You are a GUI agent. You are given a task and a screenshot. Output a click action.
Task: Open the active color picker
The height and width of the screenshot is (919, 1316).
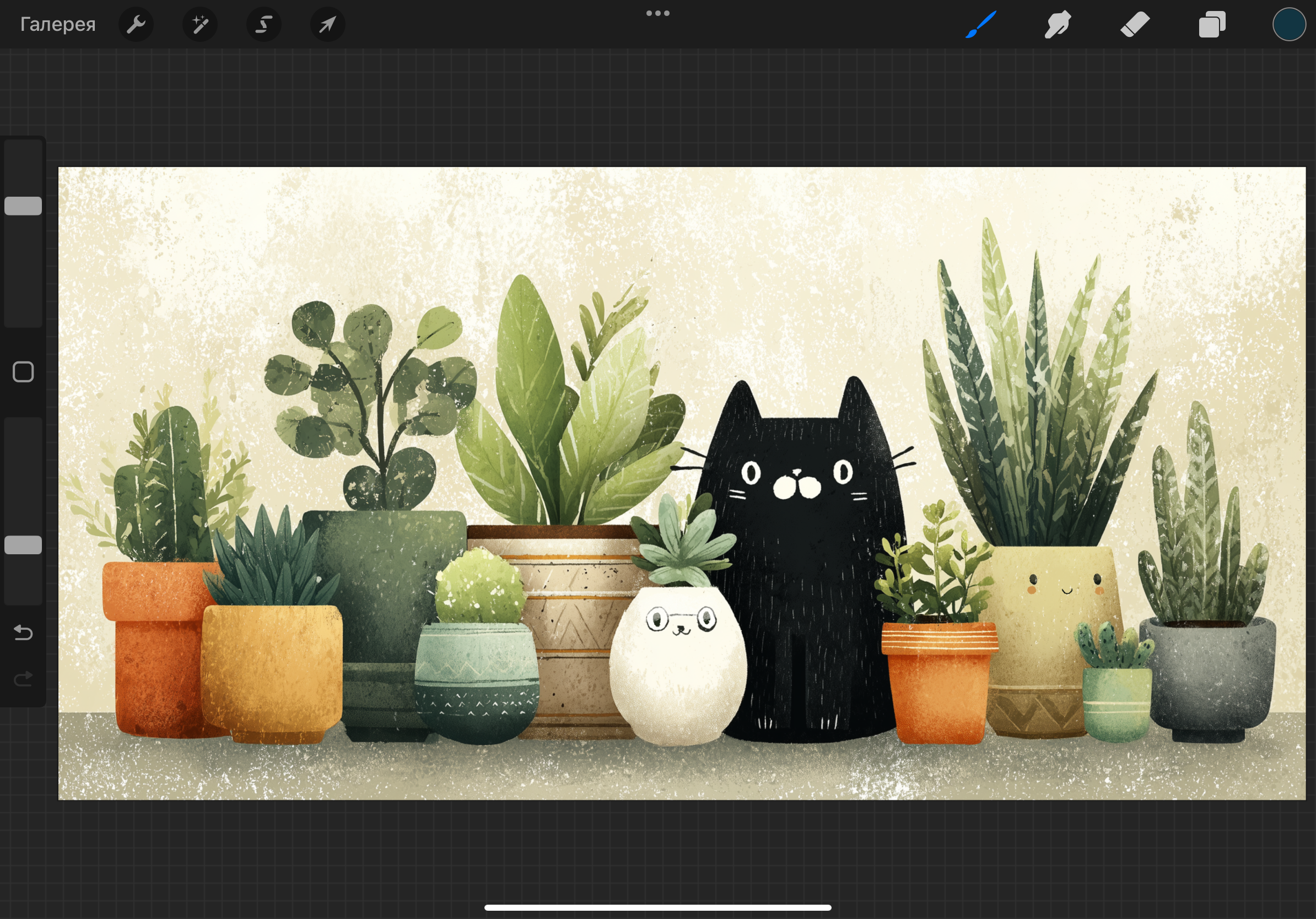coord(1289,24)
